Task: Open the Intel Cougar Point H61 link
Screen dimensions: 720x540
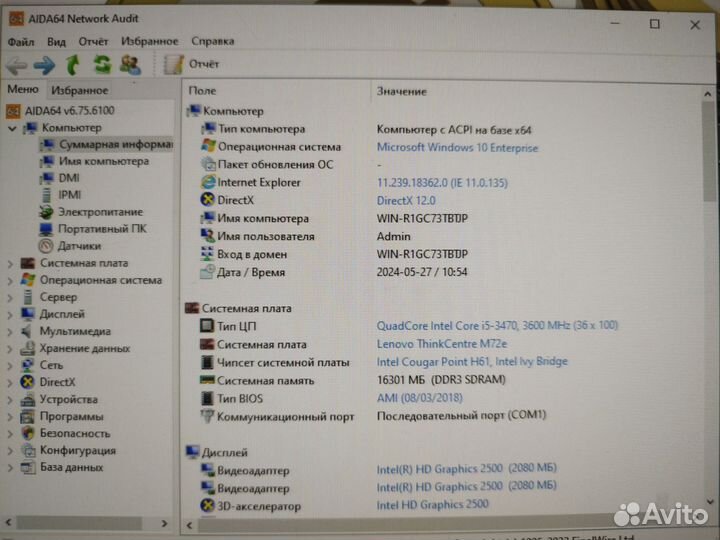Action: pyautogui.click(x=472, y=362)
